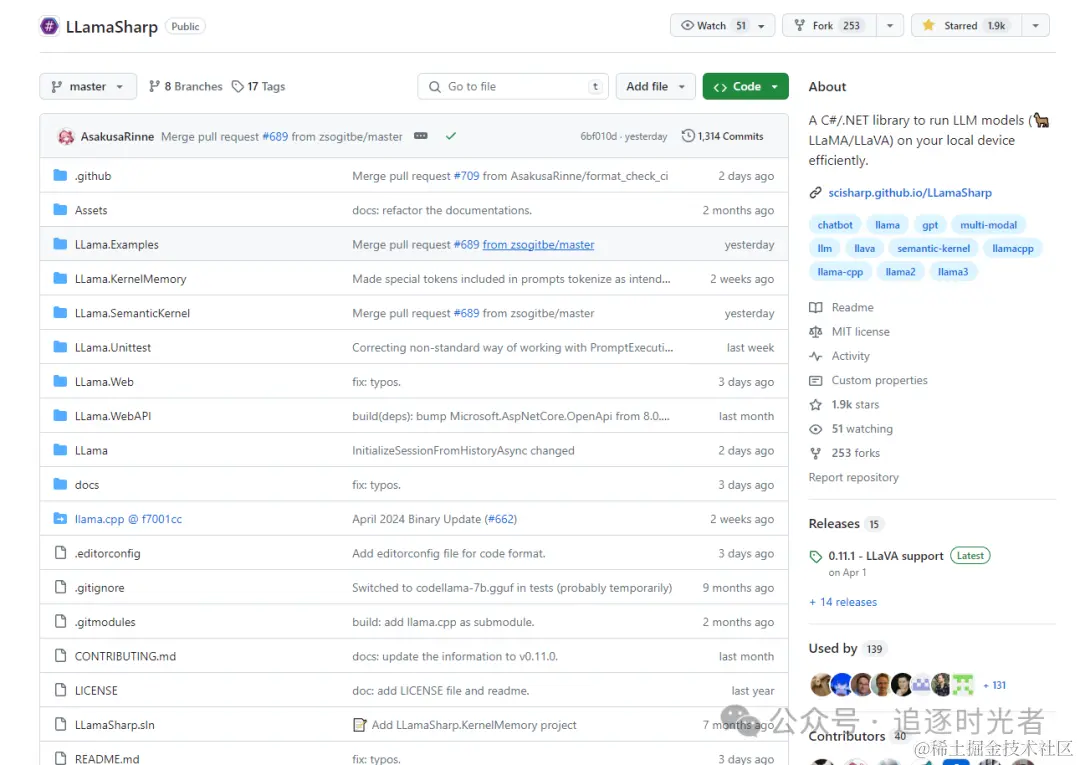Click the Report repository link
This screenshot has height=765, width=1080.
853,477
